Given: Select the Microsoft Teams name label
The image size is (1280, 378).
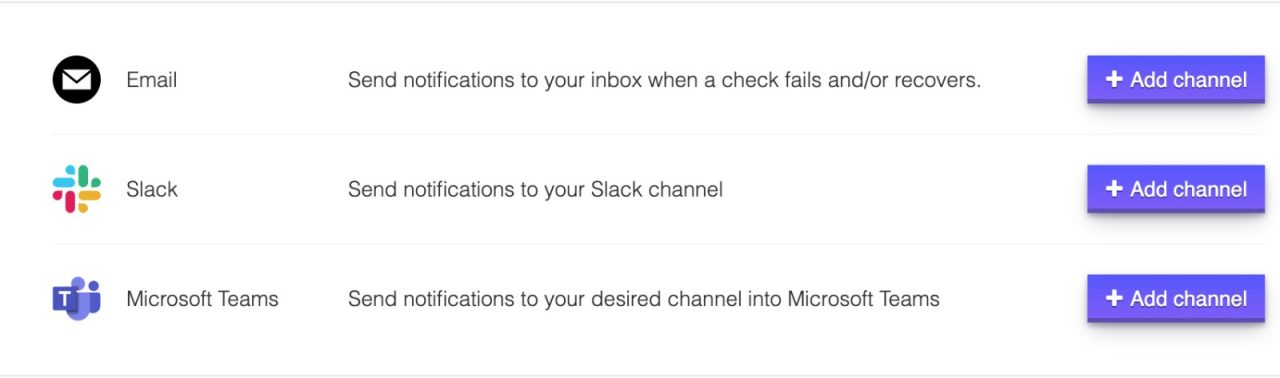Looking at the screenshot, I should (202, 298).
